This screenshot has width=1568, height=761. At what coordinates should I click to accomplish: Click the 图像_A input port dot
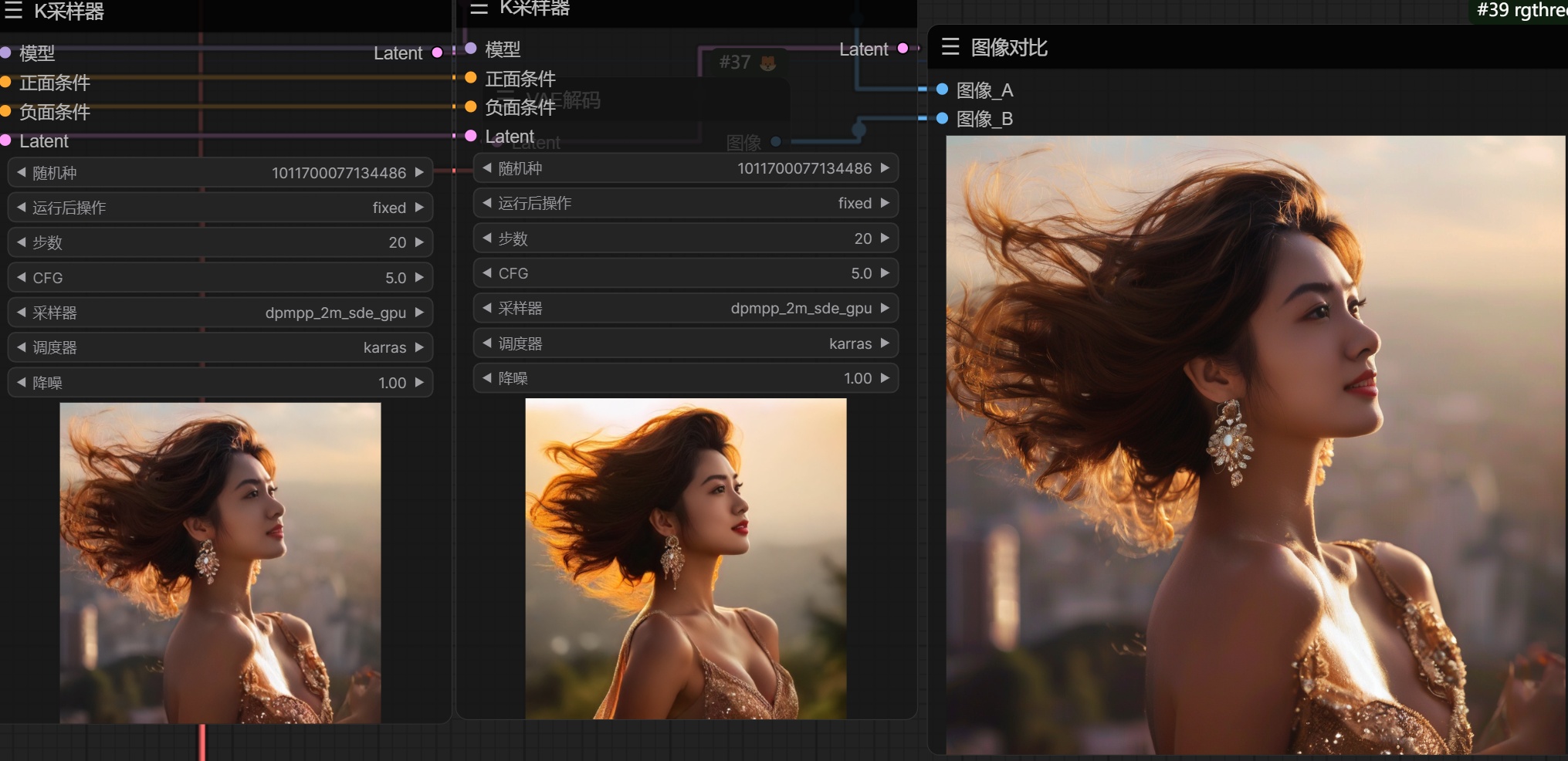coord(942,90)
